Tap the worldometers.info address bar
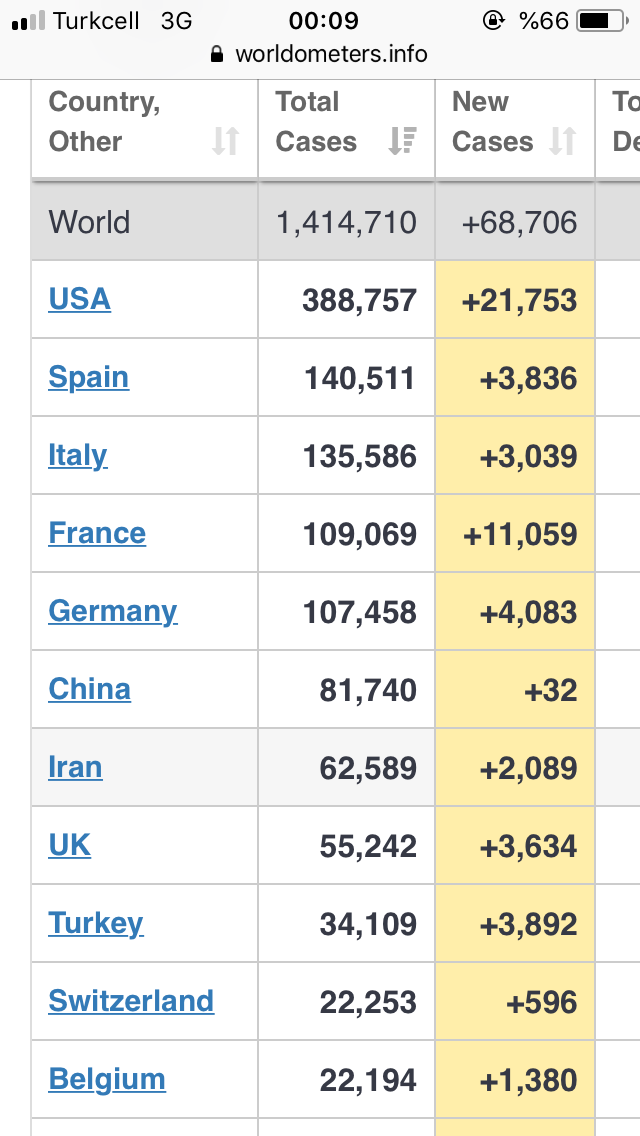 pos(320,54)
